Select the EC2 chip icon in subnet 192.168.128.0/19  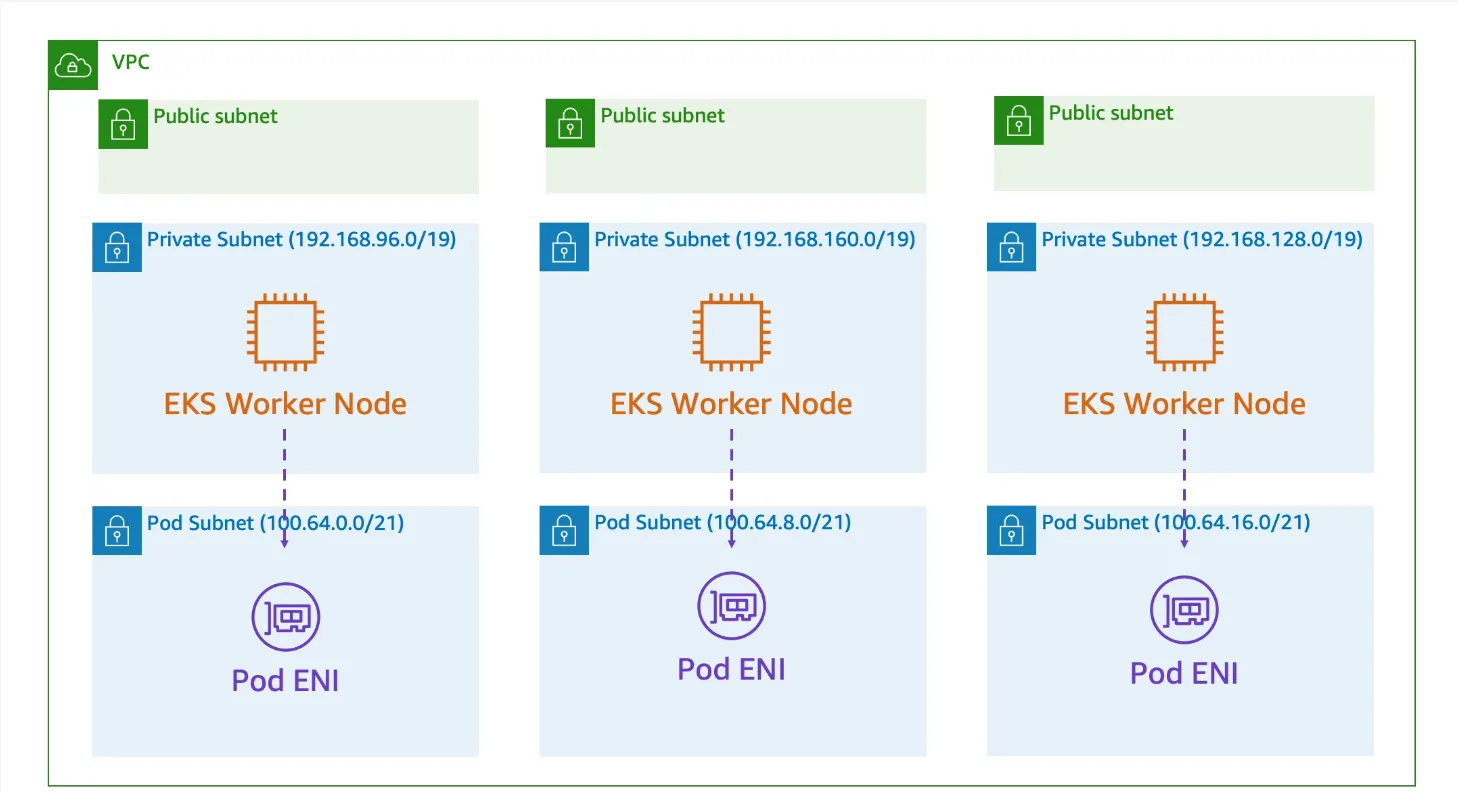click(x=1184, y=332)
